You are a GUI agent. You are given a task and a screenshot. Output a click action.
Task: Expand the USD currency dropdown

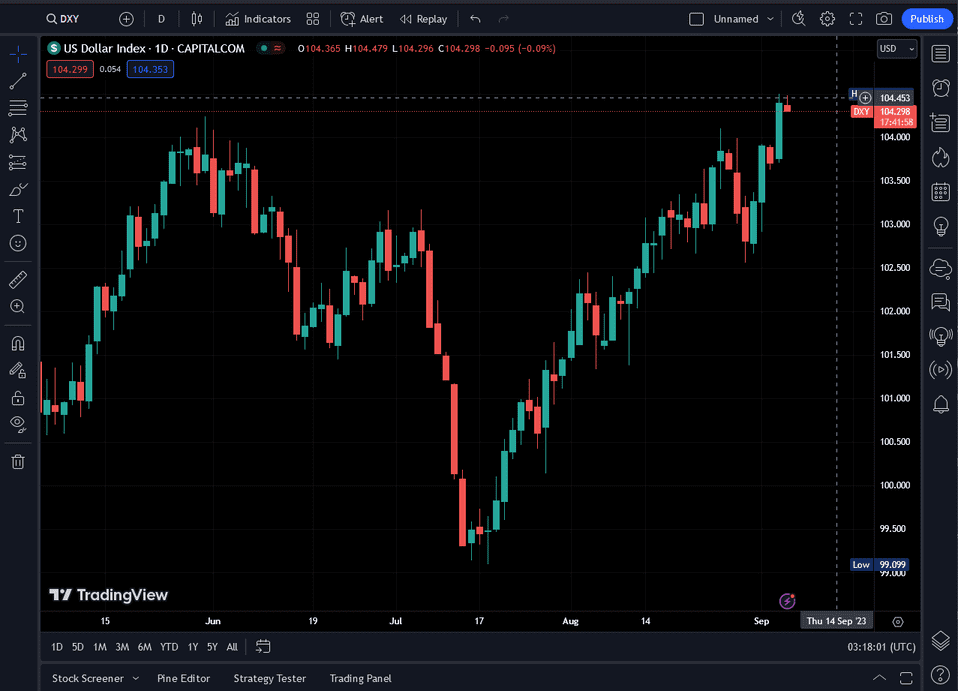click(x=896, y=48)
